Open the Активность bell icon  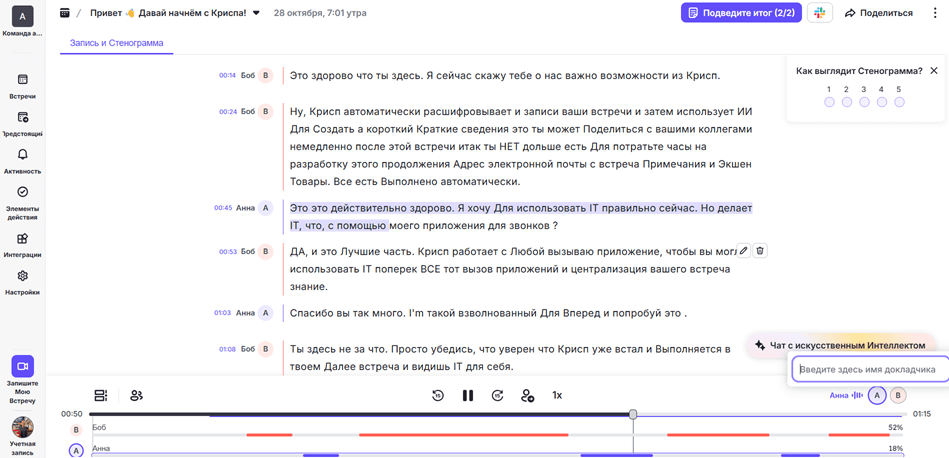coord(22,160)
